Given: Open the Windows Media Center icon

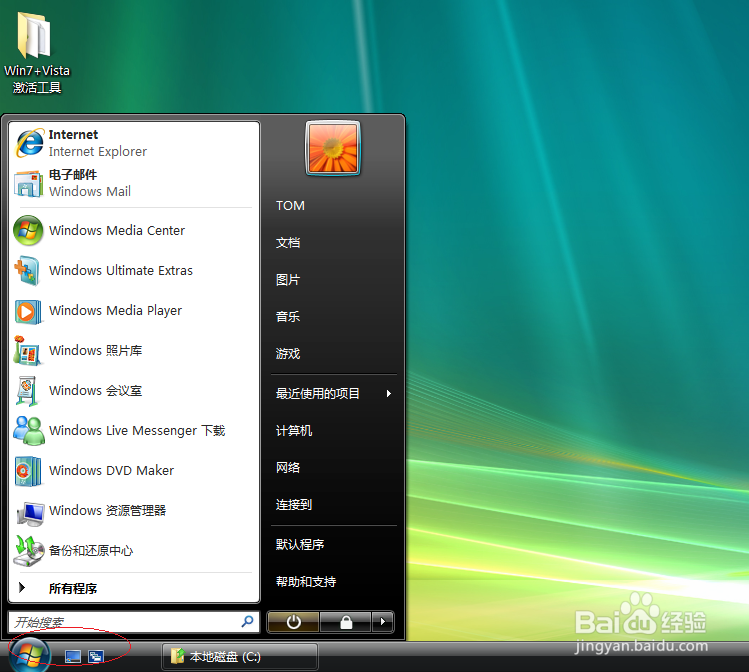Looking at the screenshot, I should (29, 231).
